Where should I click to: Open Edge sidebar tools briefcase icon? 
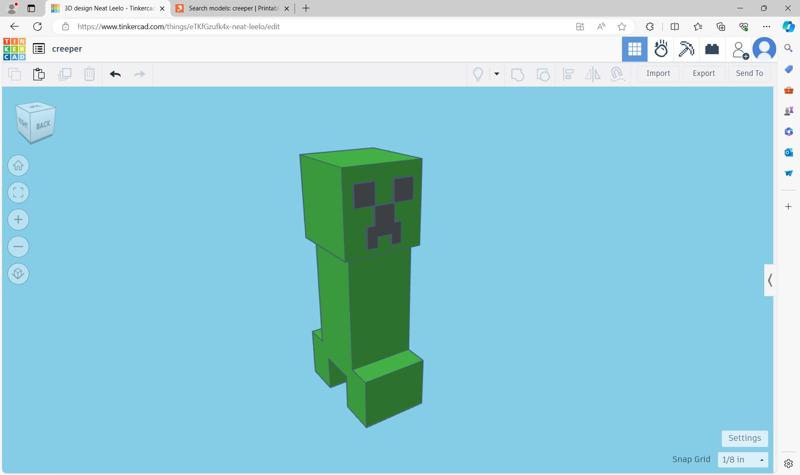pyautogui.click(x=788, y=90)
